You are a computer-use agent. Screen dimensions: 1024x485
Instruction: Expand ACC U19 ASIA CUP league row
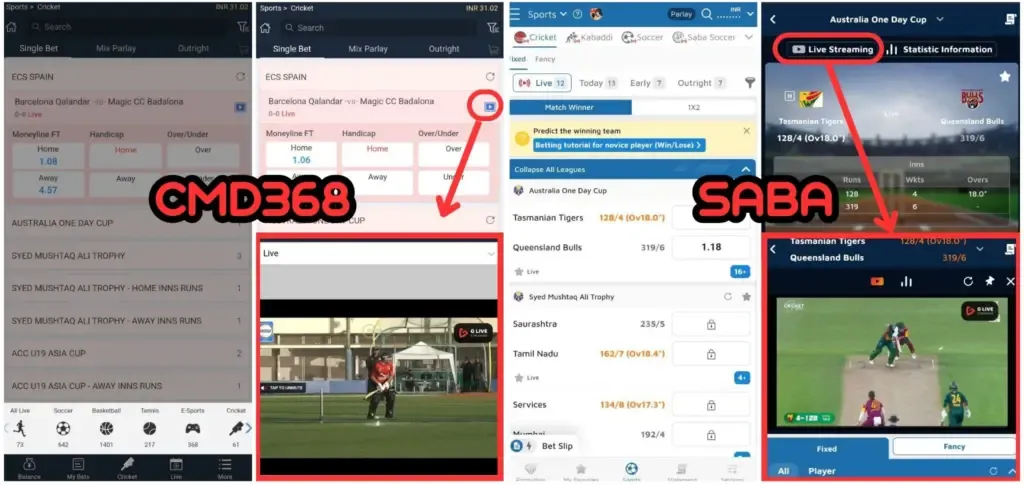coord(127,353)
